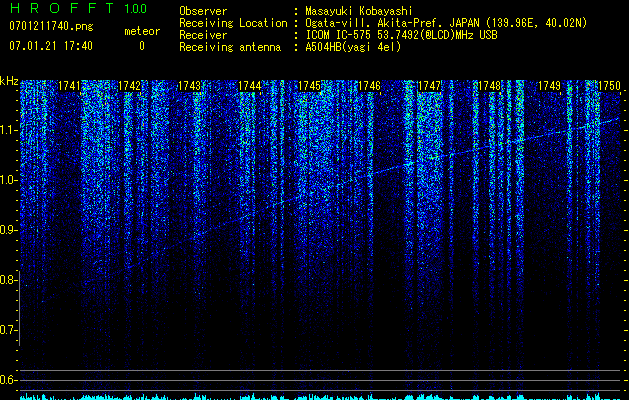Image resolution: width=629 pixels, height=400 pixels.
Task: Click the HROFFT title text
Action: 62,8
